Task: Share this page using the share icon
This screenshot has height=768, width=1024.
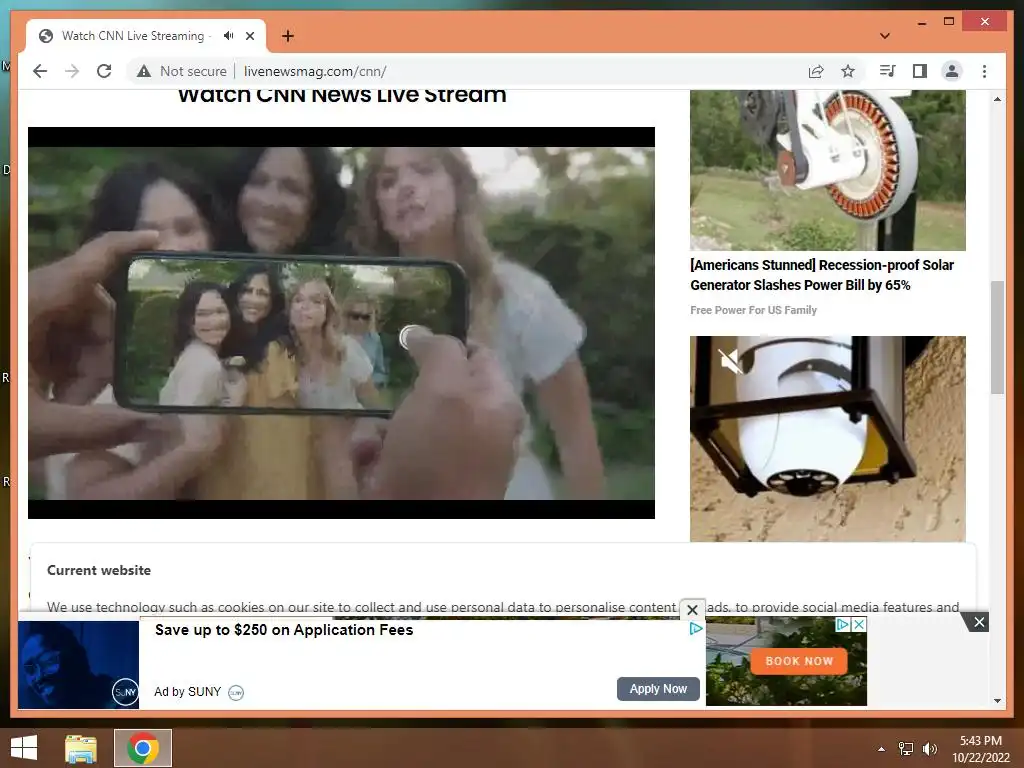Action: pos(816,71)
